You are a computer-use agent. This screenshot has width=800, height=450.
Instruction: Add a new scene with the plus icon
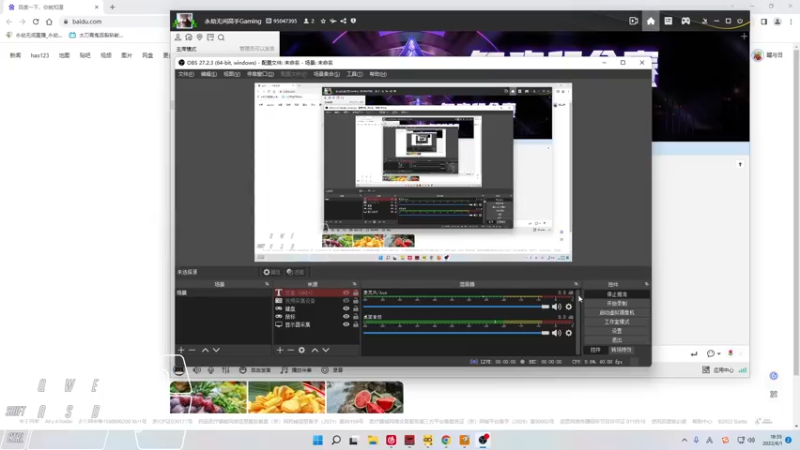[x=181, y=350]
